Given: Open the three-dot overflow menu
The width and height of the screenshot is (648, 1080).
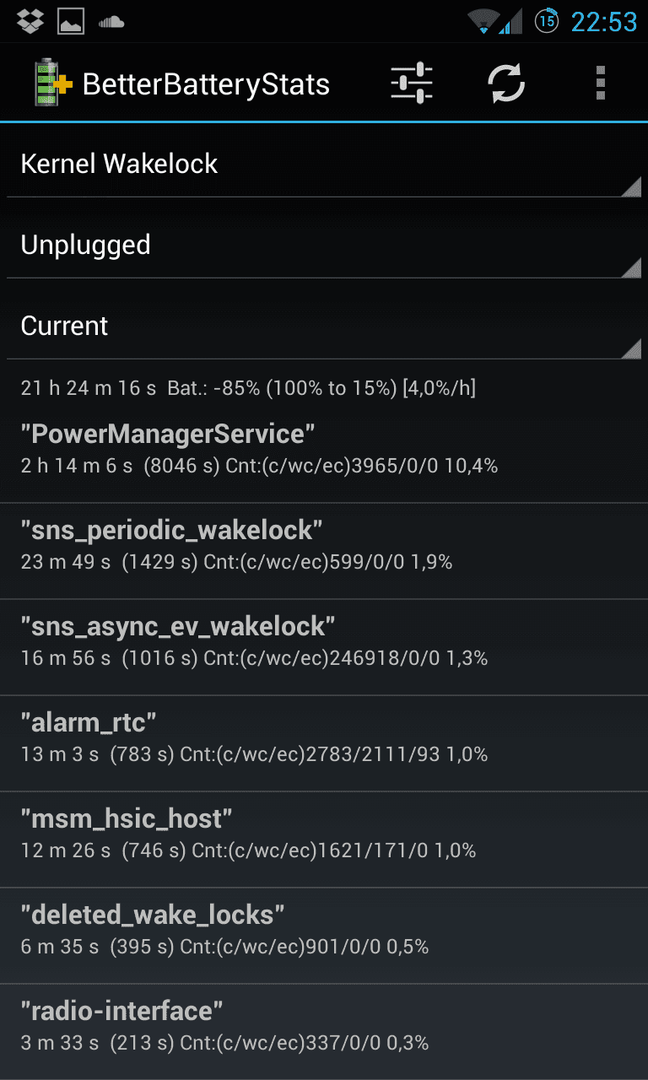Looking at the screenshot, I should (600, 83).
